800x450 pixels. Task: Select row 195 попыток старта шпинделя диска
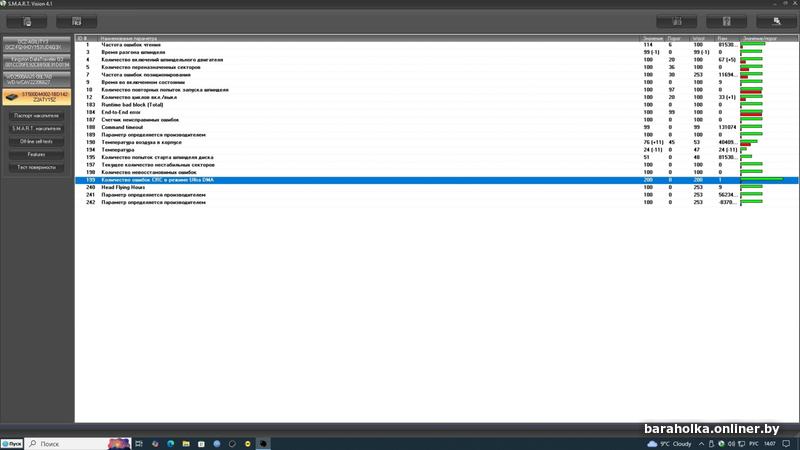(437, 157)
